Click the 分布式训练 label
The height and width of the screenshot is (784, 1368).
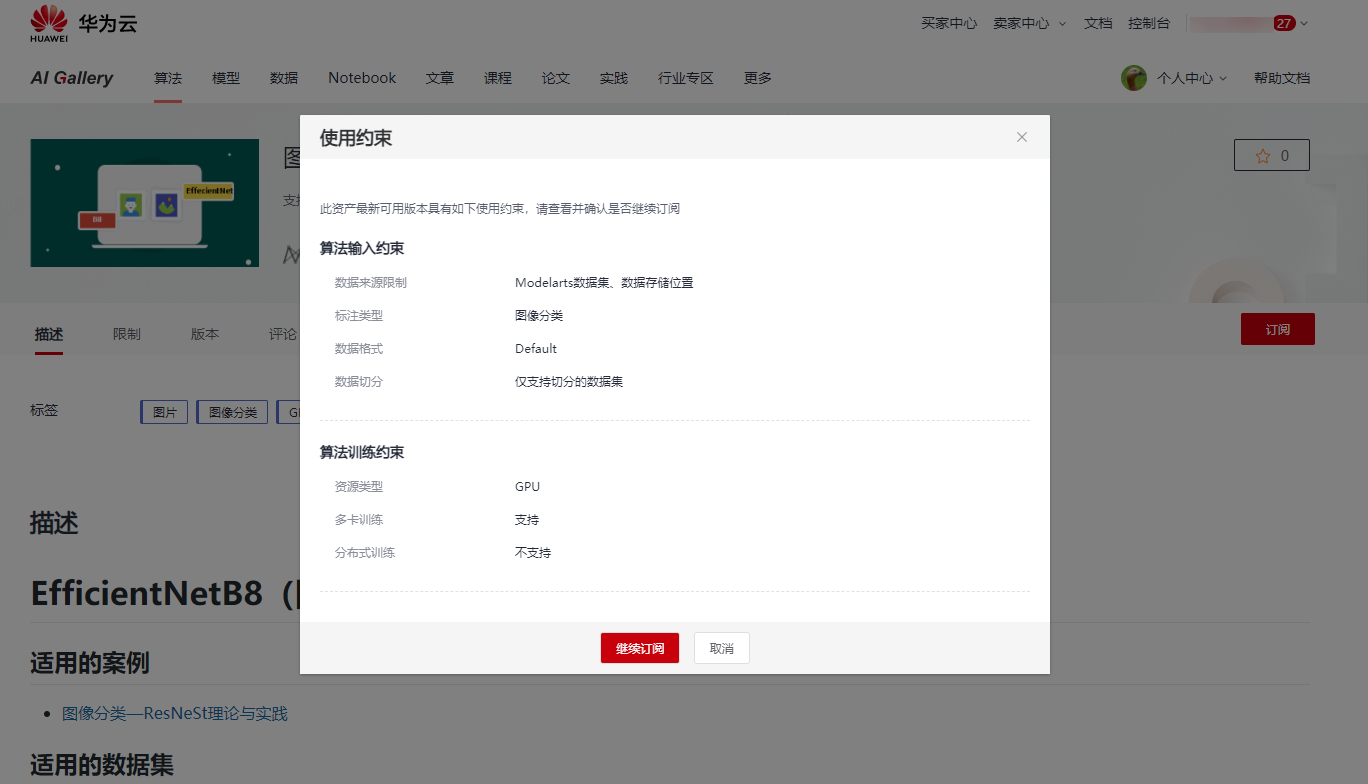pyautogui.click(x=365, y=553)
